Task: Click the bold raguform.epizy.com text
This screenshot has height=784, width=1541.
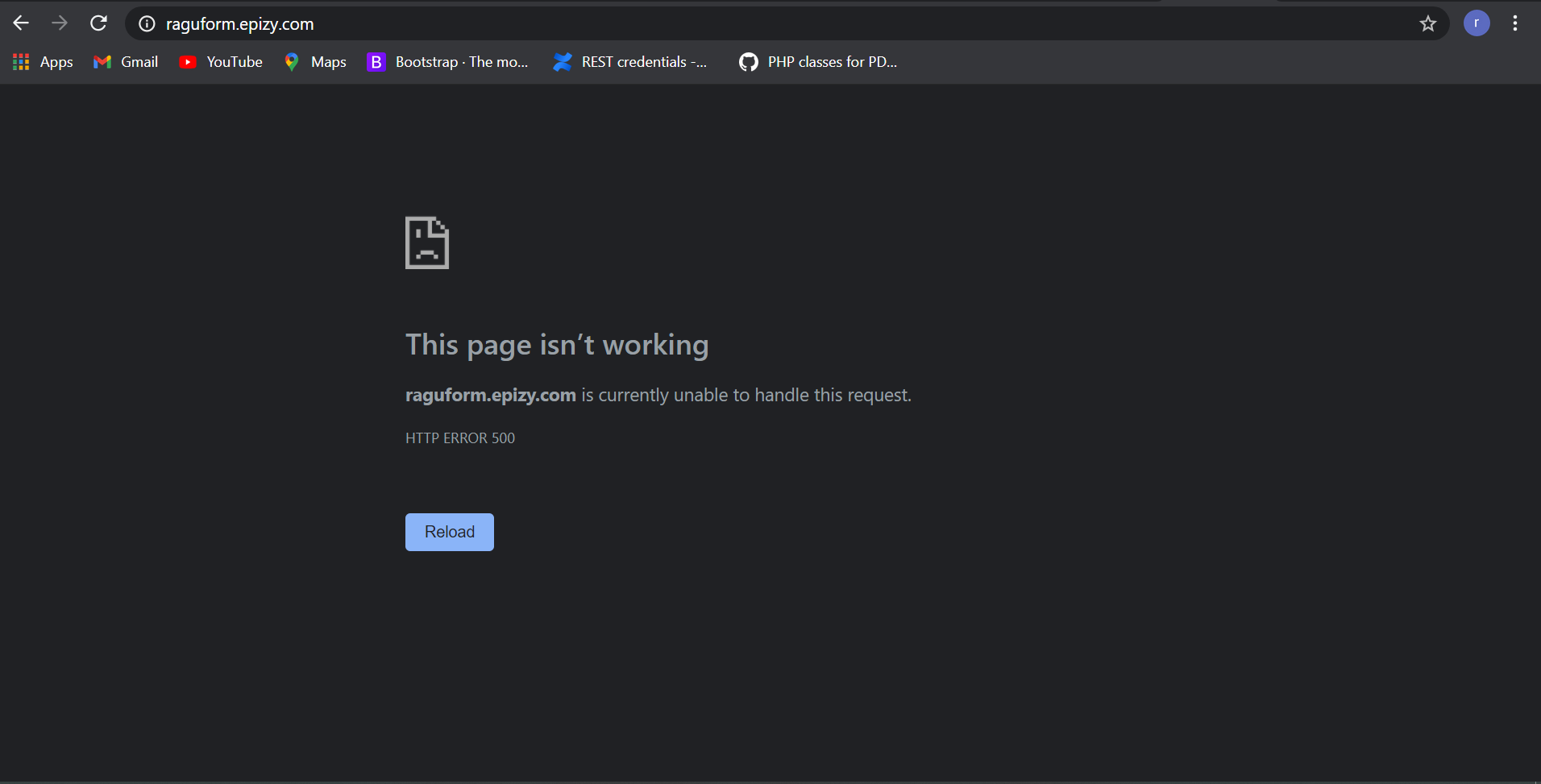Action: (490, 396)
